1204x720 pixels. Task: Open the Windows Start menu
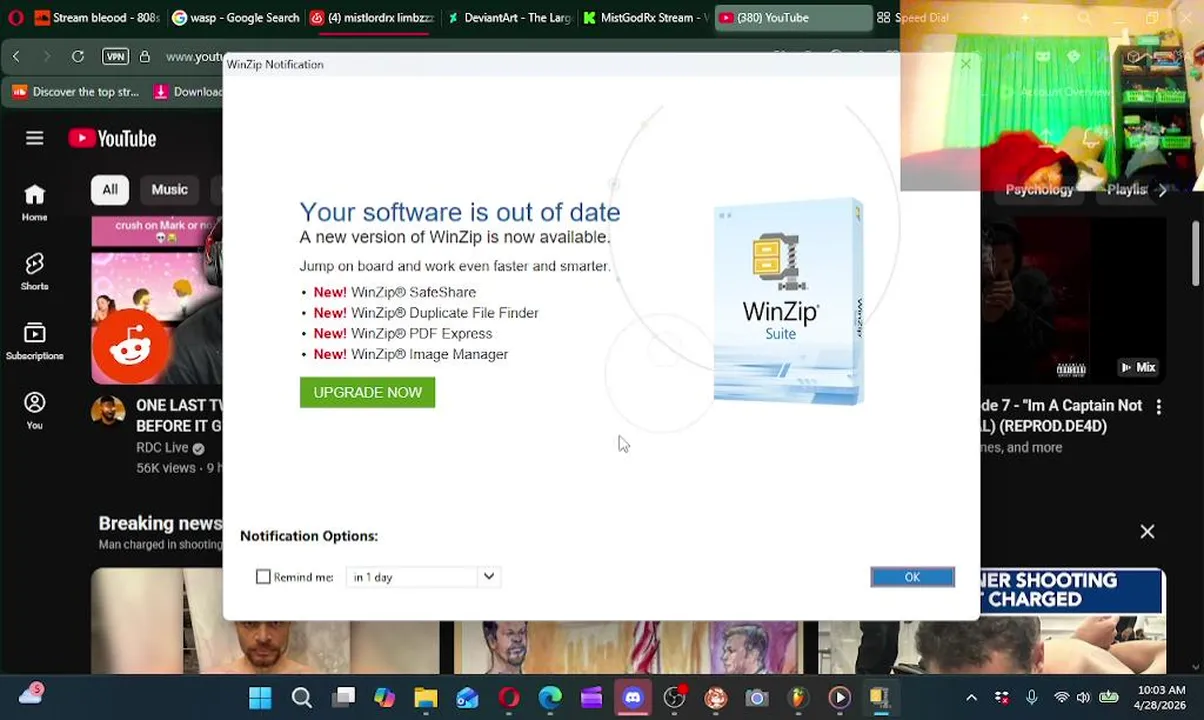click(260, 697)
